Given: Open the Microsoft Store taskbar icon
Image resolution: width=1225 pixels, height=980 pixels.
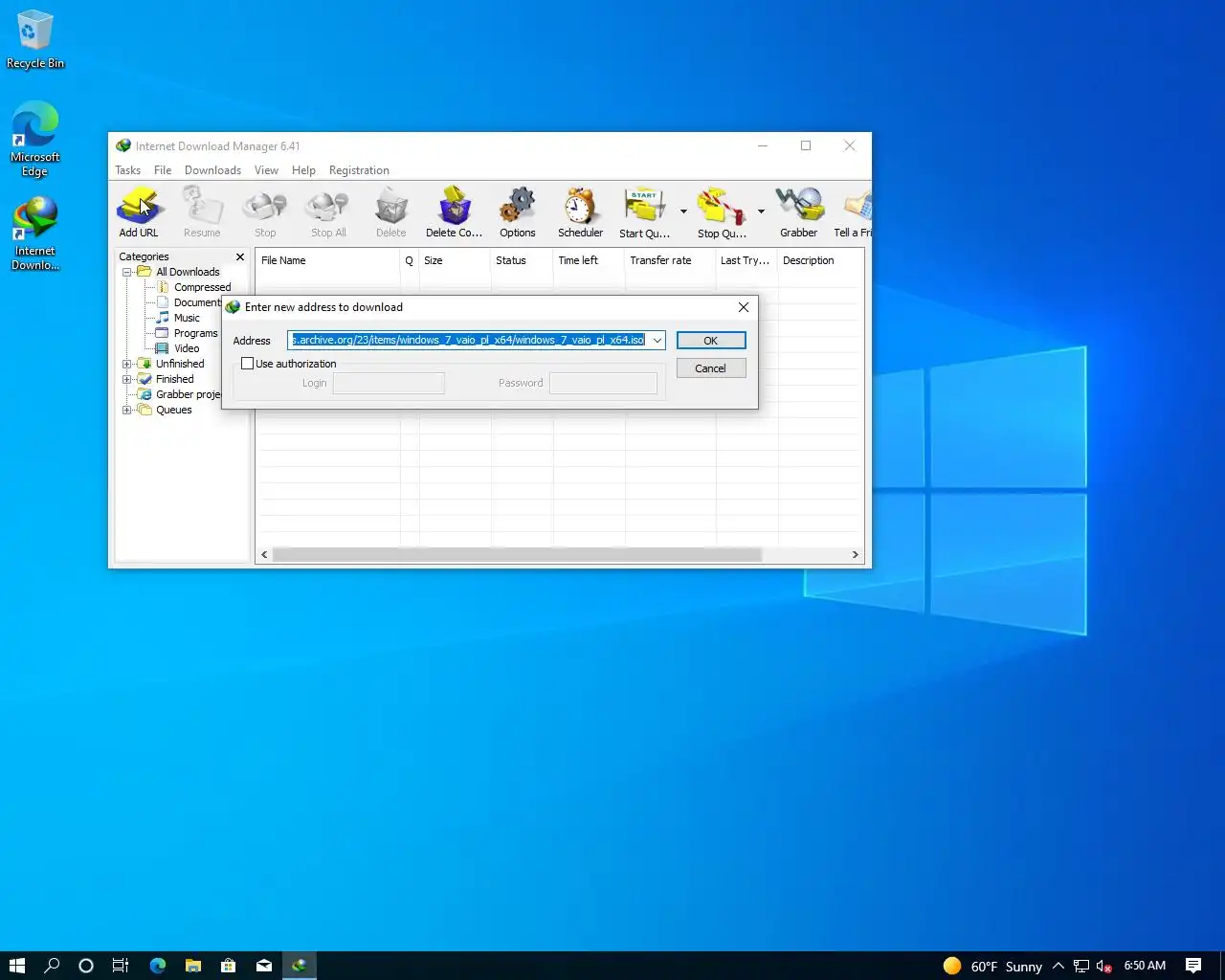Looking at the screenshot, I should coord(228,966).
